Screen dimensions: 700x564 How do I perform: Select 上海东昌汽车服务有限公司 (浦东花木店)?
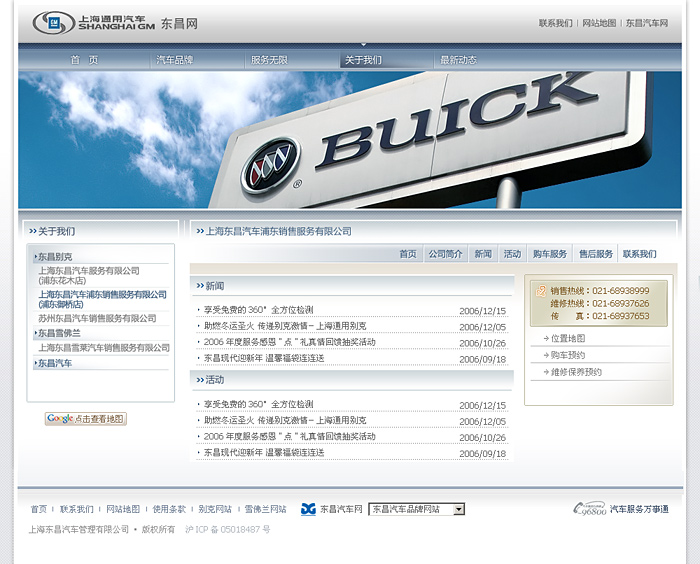click(x=89, y=276)
